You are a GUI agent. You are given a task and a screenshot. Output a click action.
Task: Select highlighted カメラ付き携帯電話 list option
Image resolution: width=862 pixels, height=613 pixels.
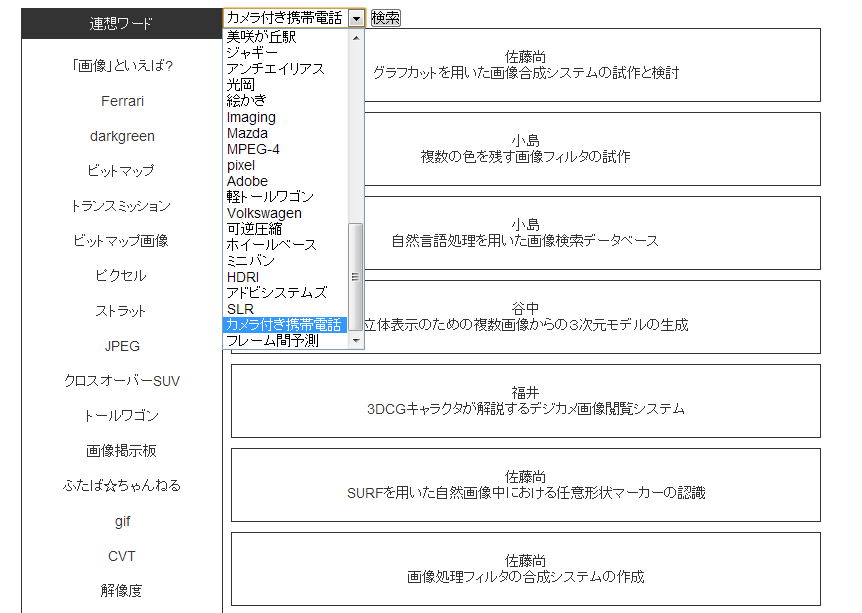pyautogui.click(x=285, y=325)
